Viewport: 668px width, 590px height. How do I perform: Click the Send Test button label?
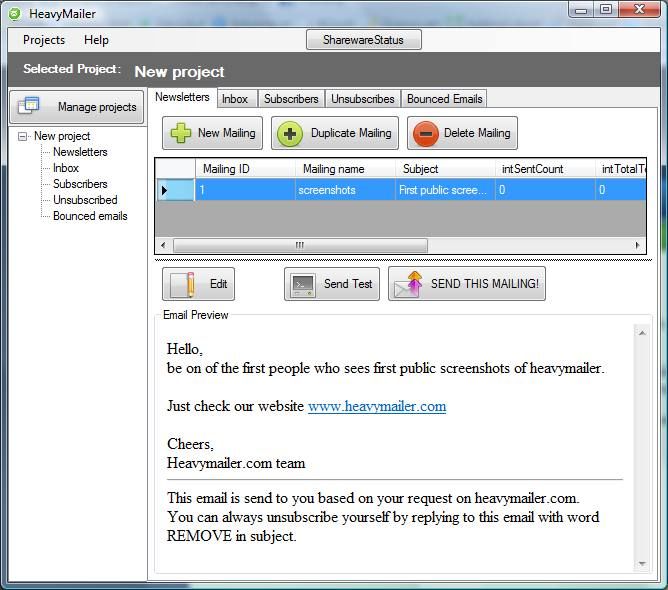(348, 284)
